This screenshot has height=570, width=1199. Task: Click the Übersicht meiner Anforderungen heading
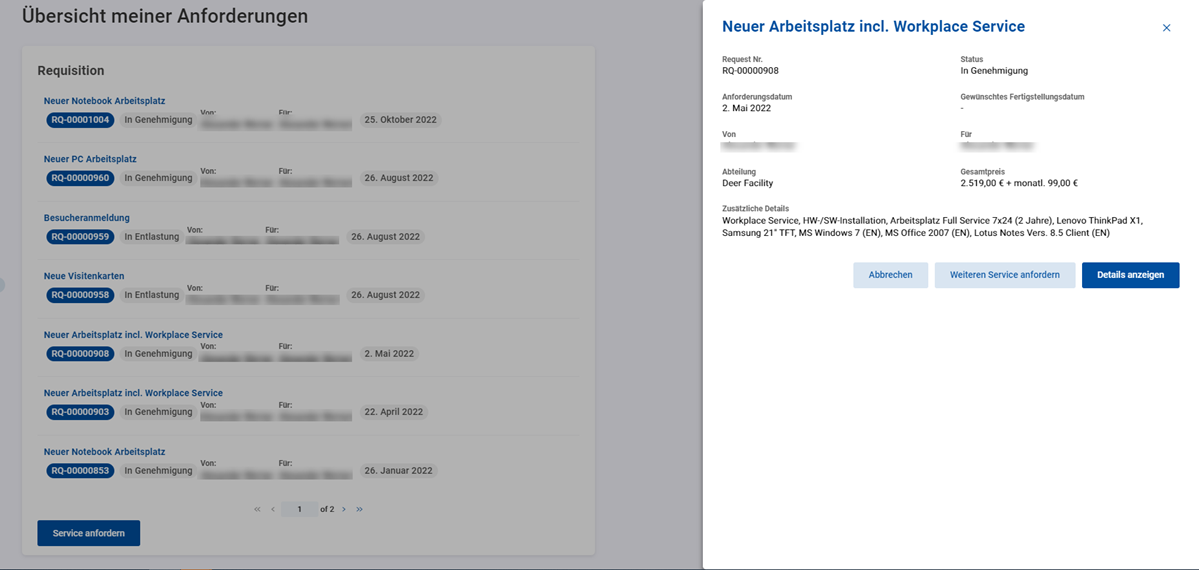pyautogui.click(x=165, y=15)
